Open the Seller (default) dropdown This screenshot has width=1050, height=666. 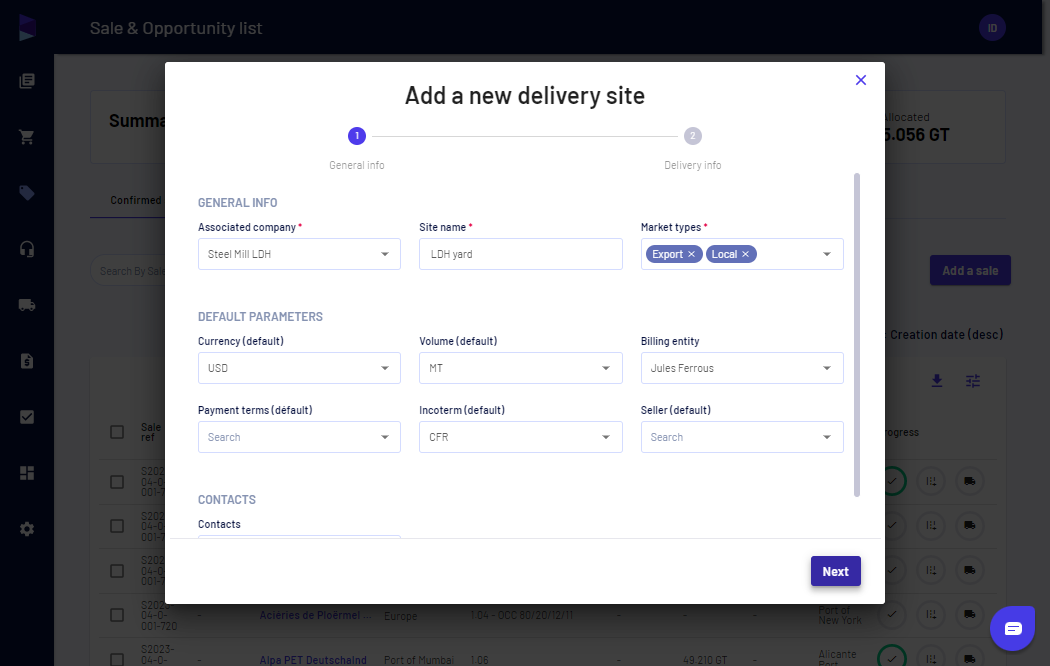742,437
